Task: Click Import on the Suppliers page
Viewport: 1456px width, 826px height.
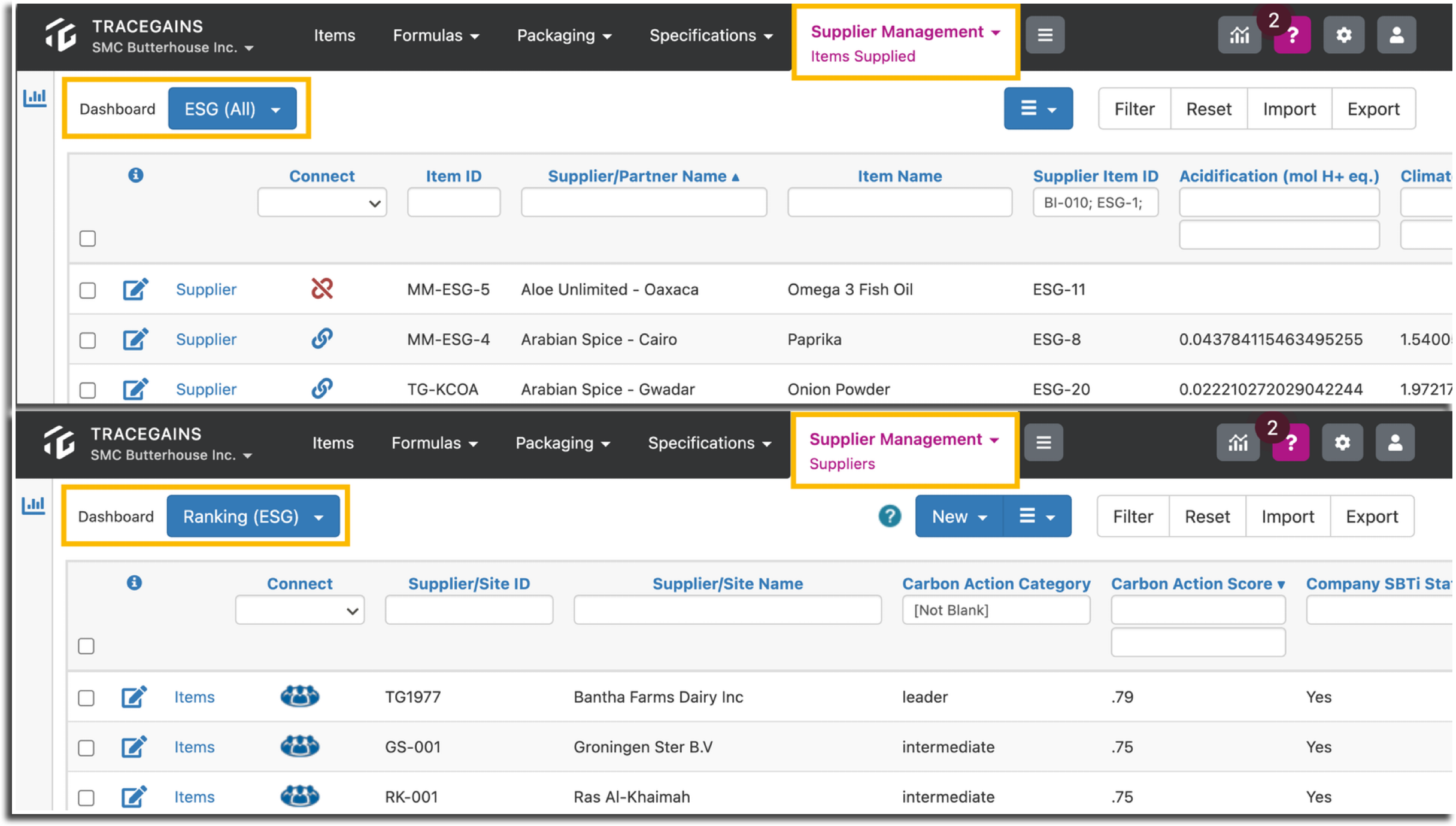Action: tap(1288, 517)
